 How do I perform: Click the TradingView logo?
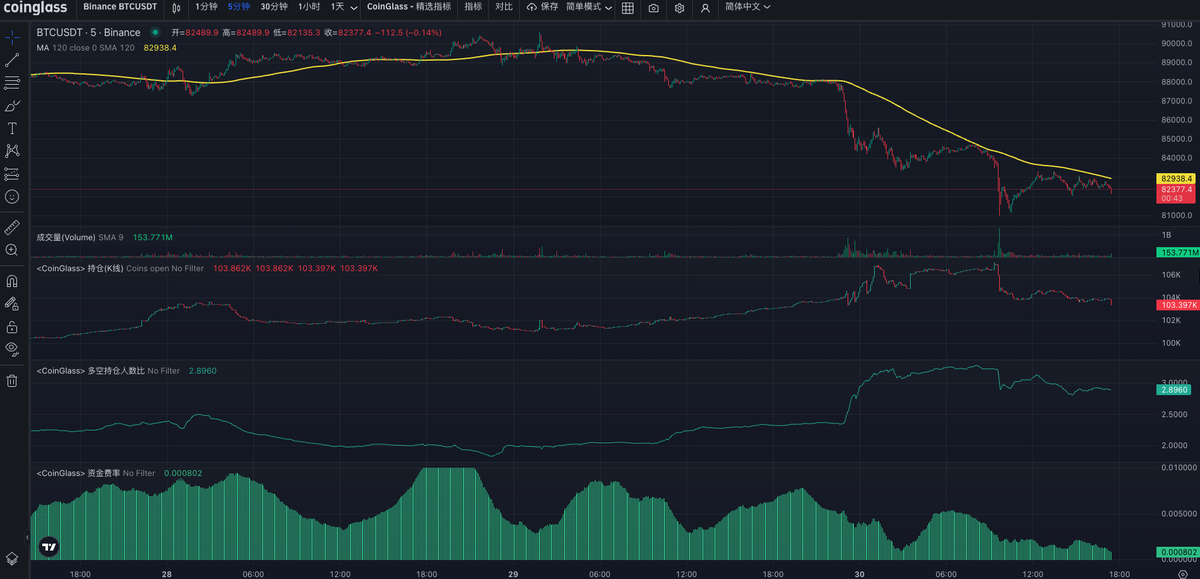[48, 547]
